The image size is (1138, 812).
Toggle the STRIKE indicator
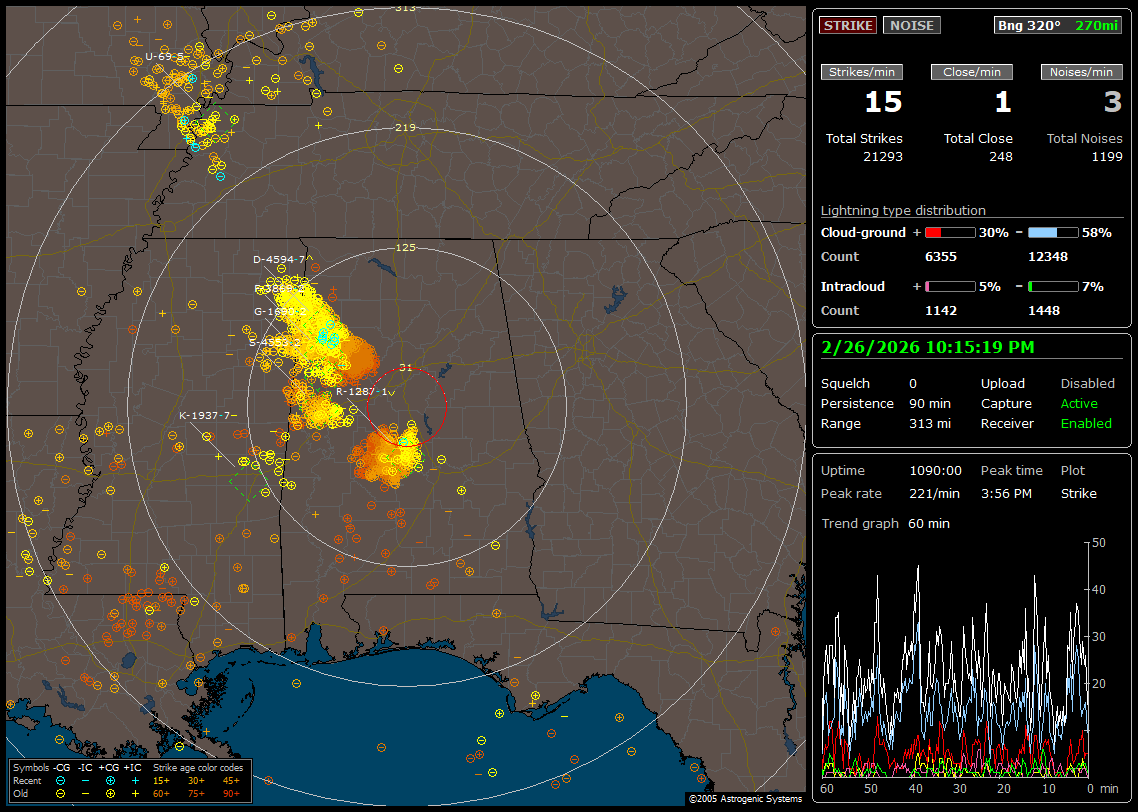pos(848,25)
